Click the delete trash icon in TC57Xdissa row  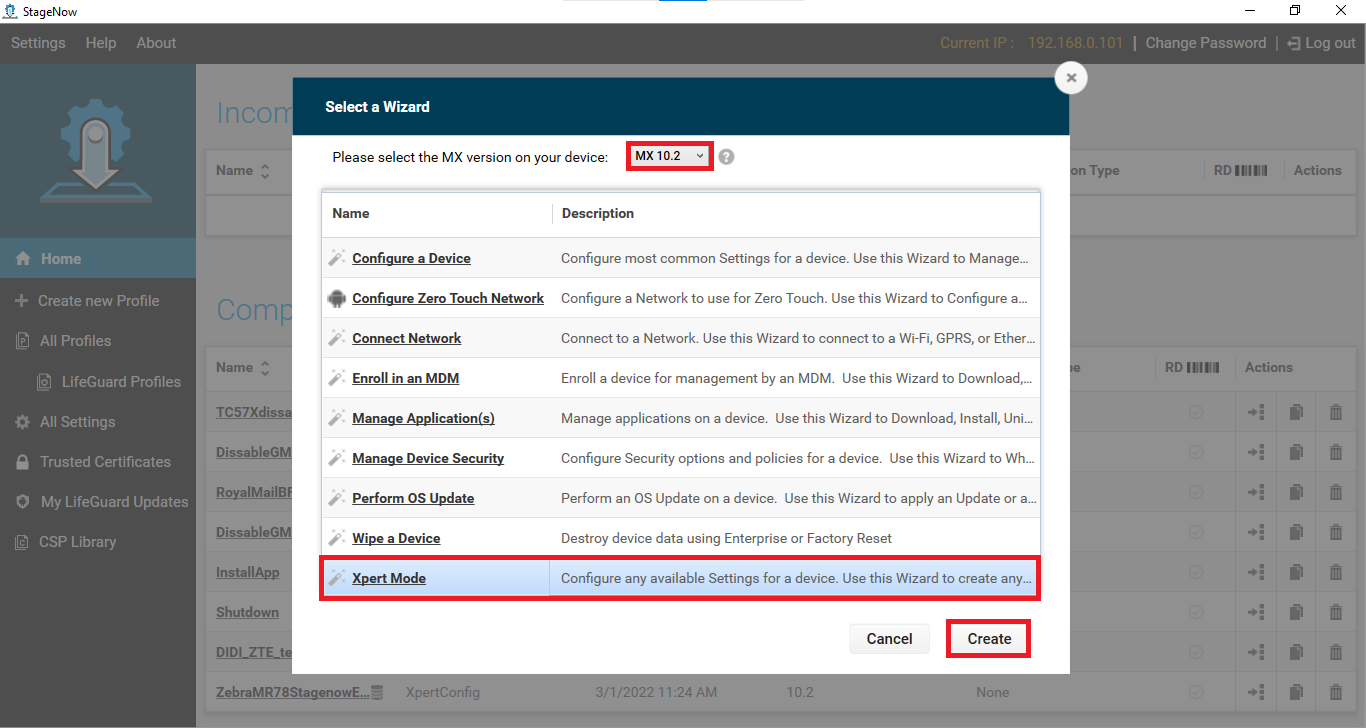(1336, 412)
